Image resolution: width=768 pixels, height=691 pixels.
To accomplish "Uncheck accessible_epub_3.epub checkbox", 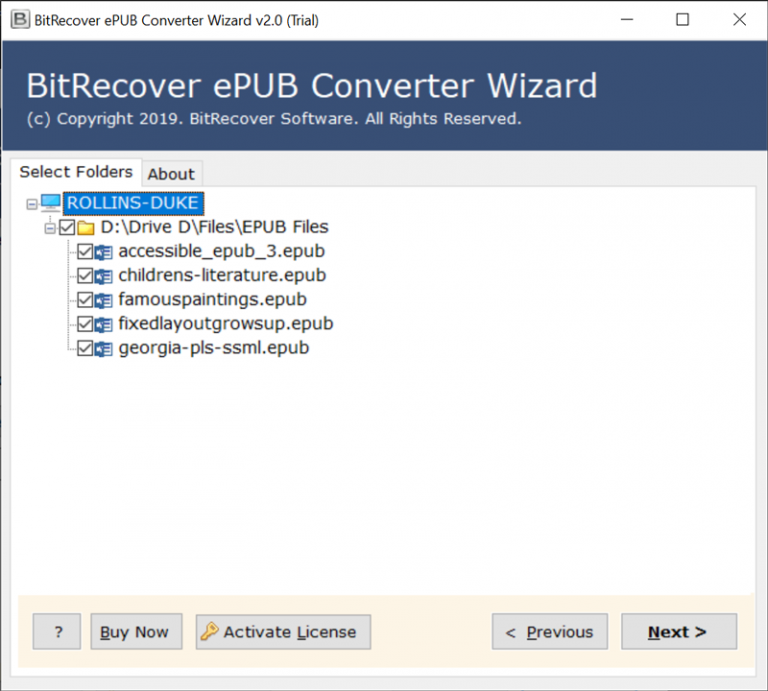I will tap(85, 251).
